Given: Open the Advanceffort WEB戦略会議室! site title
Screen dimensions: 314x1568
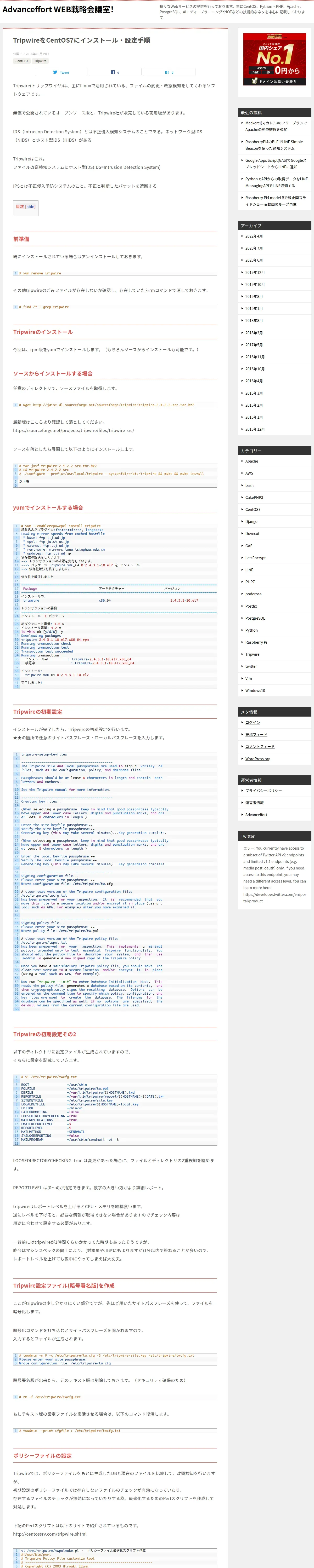Looking at the screenshot, I should (58, 9).
